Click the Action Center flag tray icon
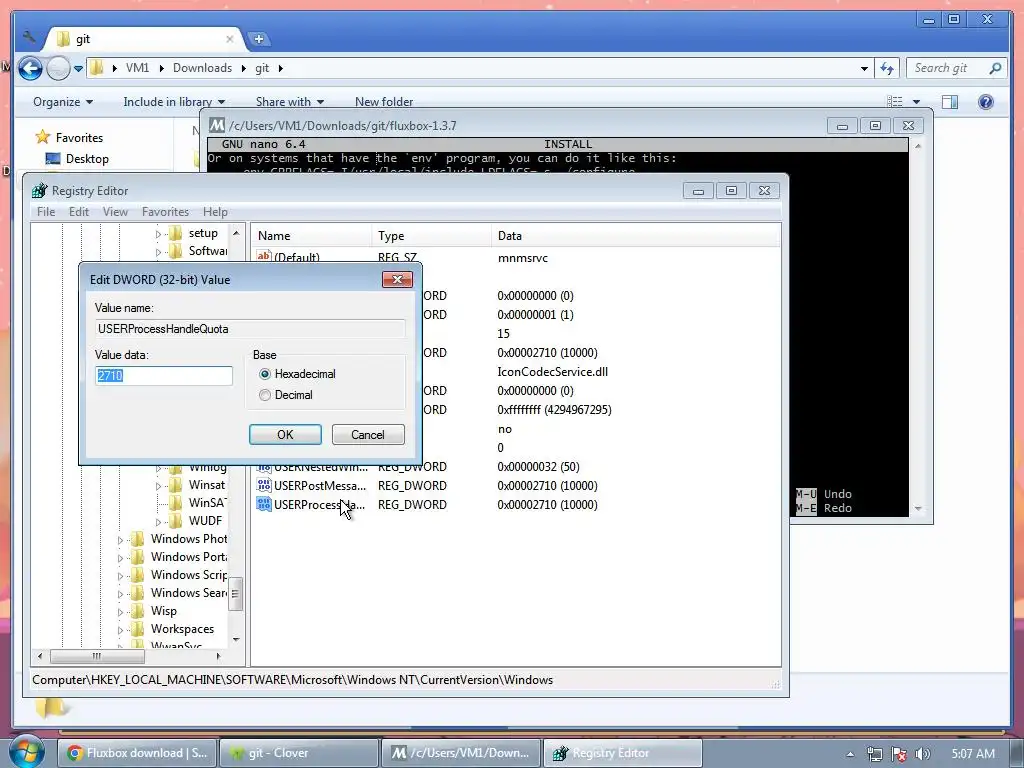Screen dimensions: 1024x768 coord(899,754)
